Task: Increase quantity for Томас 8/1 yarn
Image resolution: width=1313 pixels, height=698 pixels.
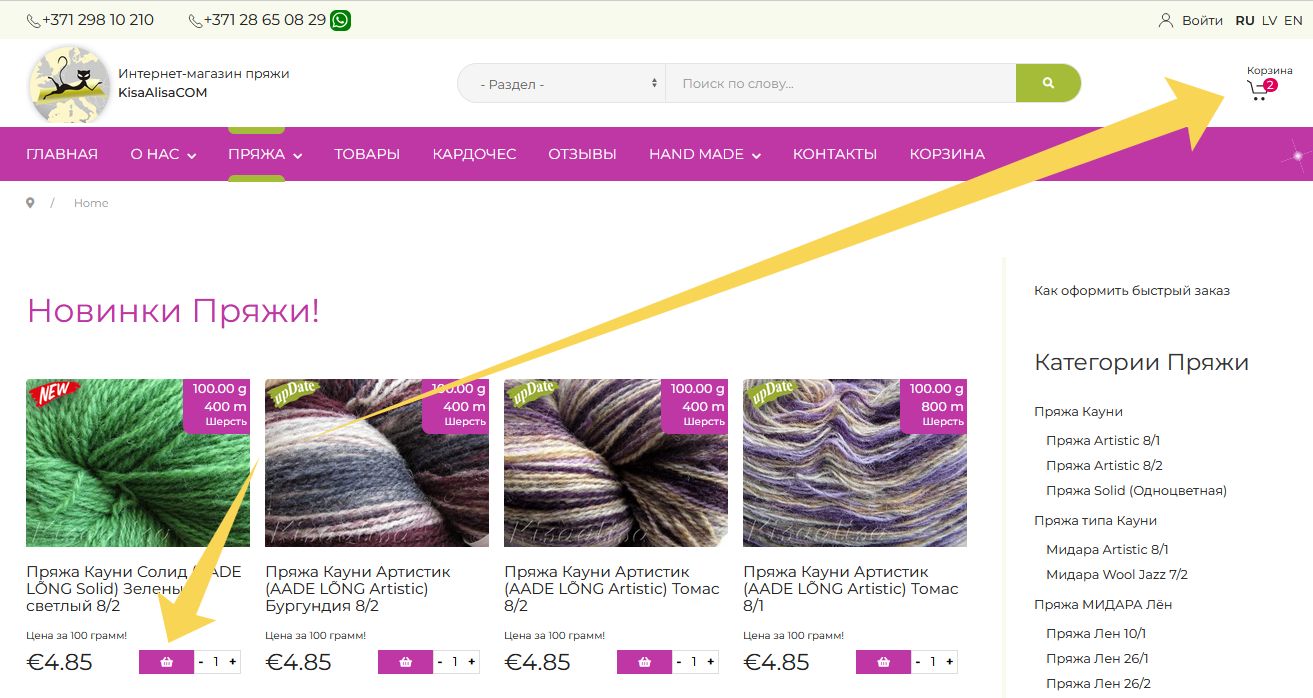Action: pyautogui.click(x=949, y=662)
